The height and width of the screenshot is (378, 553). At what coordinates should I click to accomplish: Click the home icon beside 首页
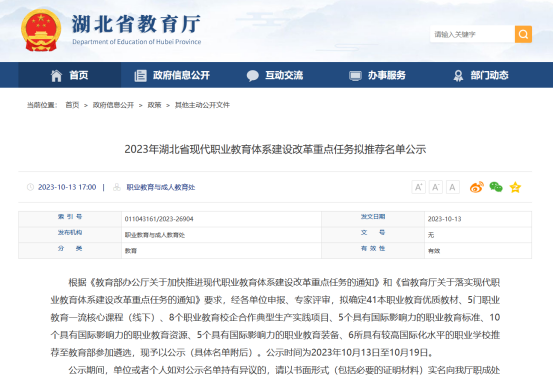click(56, 75)
